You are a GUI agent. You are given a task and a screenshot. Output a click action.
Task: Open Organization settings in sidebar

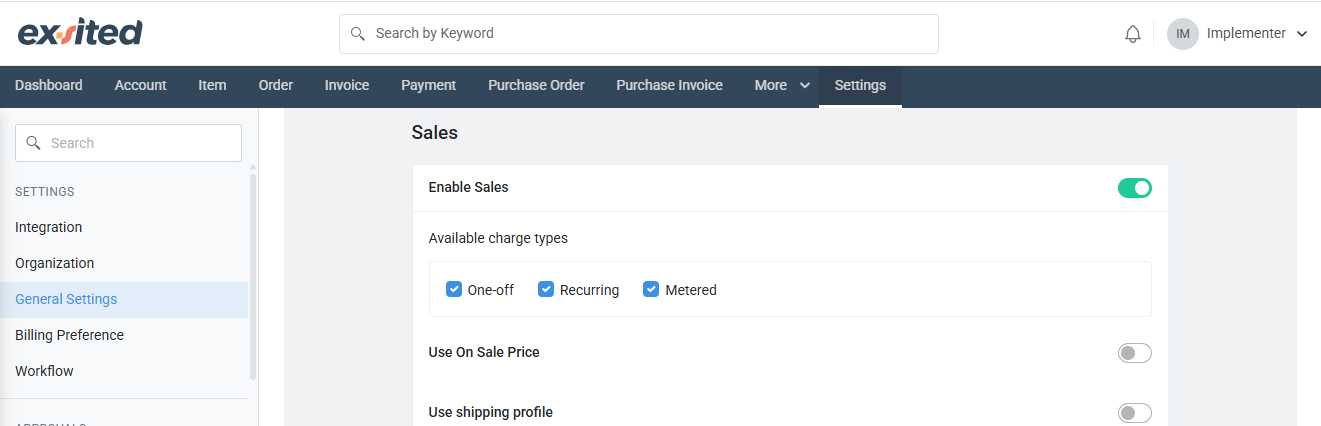[124, 263]
